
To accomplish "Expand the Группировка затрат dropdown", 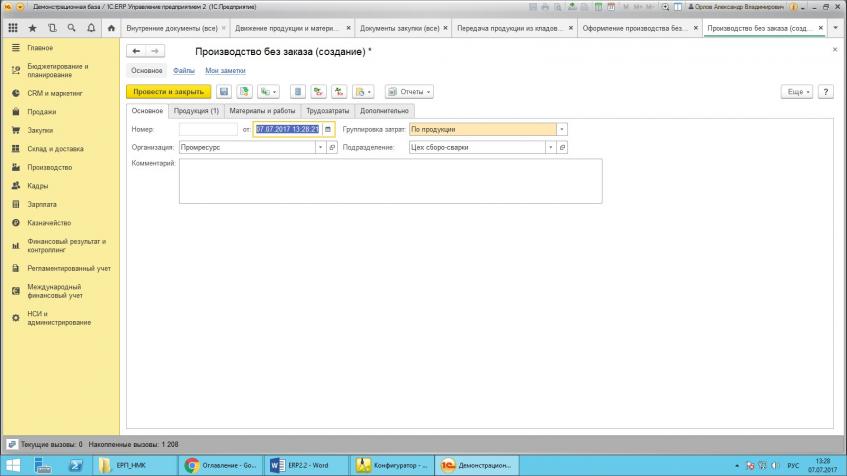I will 562,129.
